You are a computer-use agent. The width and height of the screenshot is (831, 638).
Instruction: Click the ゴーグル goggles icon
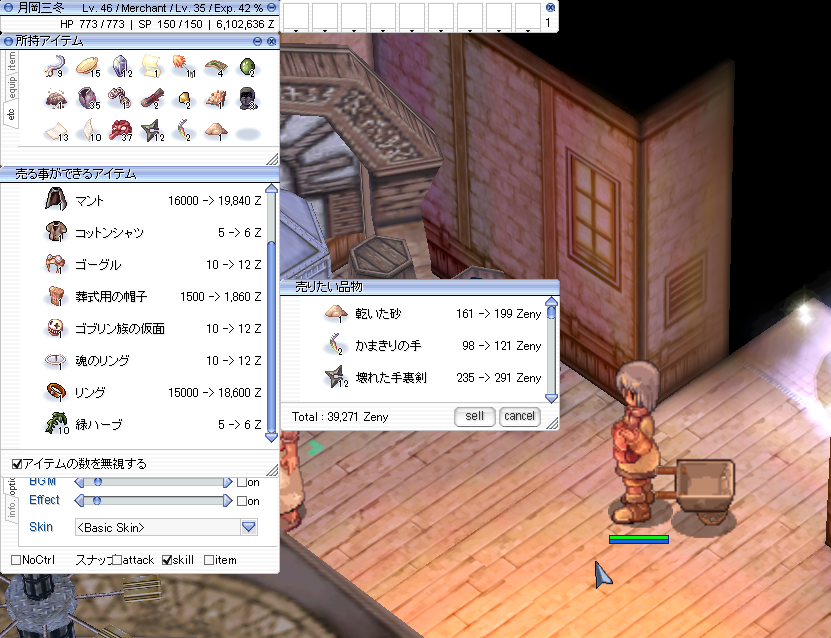(56, 264)
